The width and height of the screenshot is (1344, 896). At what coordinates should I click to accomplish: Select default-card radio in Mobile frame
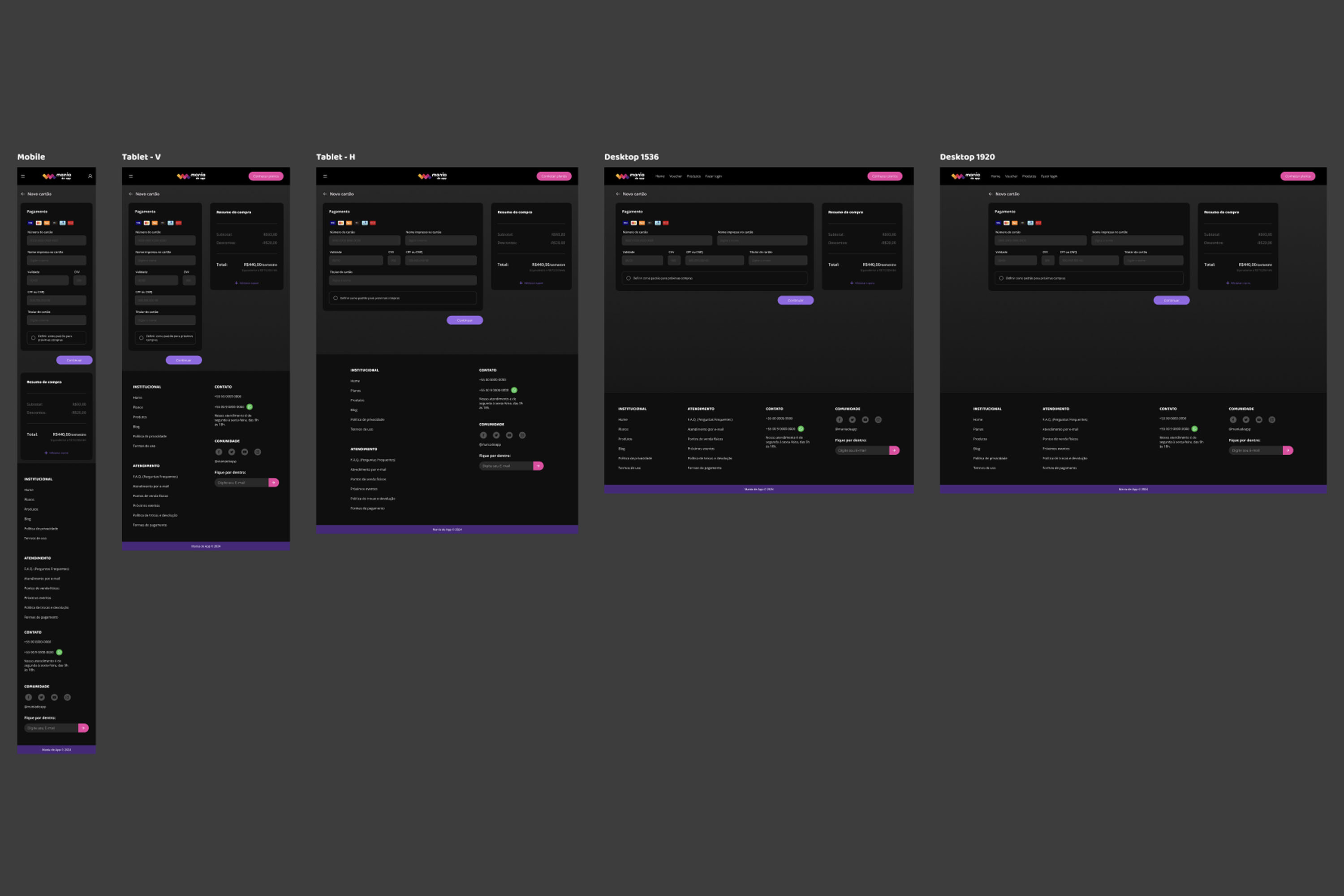[x=33, y=338]
